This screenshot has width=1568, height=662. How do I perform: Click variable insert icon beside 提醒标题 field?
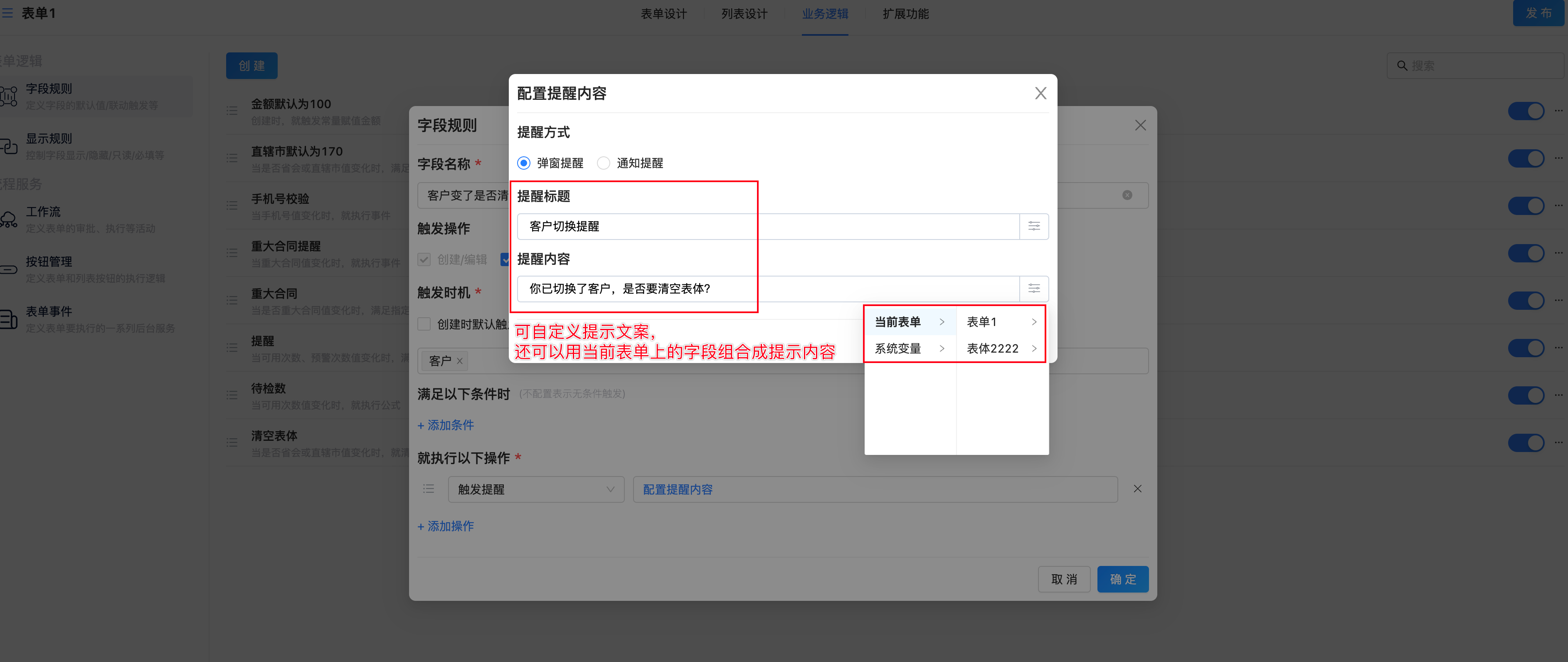(x=1033, y=227)
